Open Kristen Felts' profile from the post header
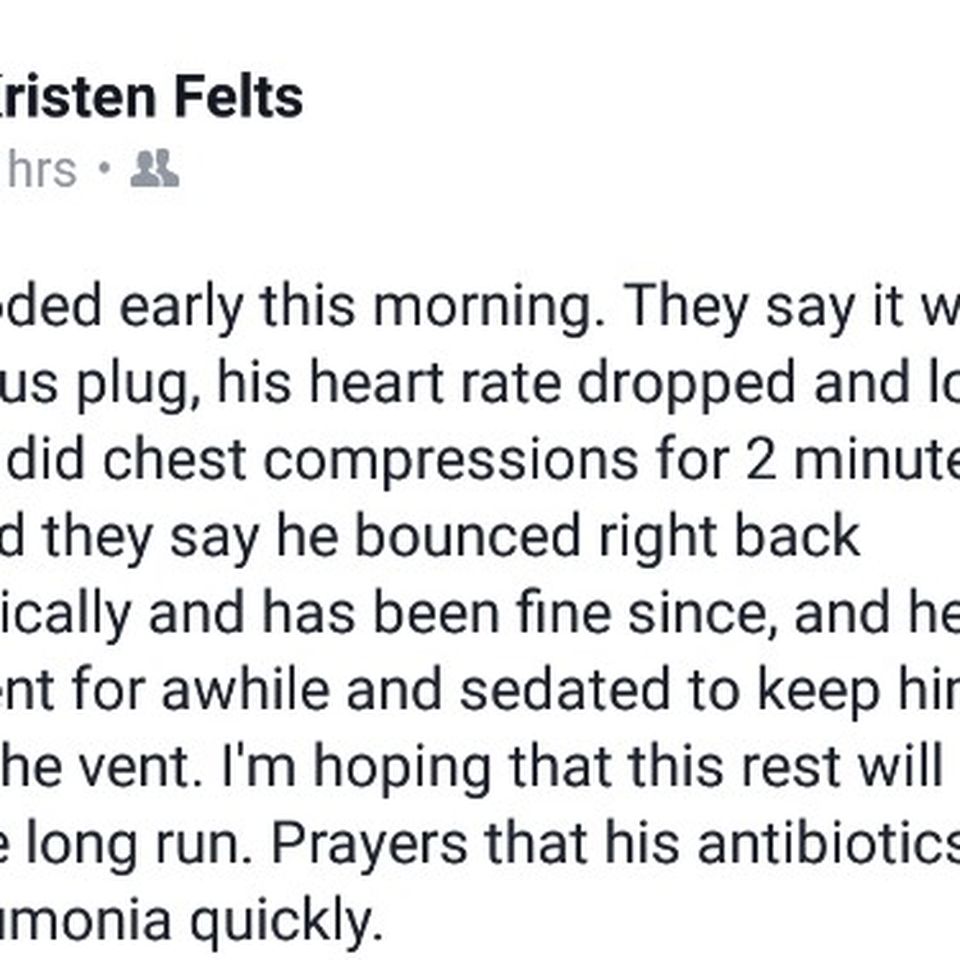This screenshot has height=960, width=960. coord(151,97)
